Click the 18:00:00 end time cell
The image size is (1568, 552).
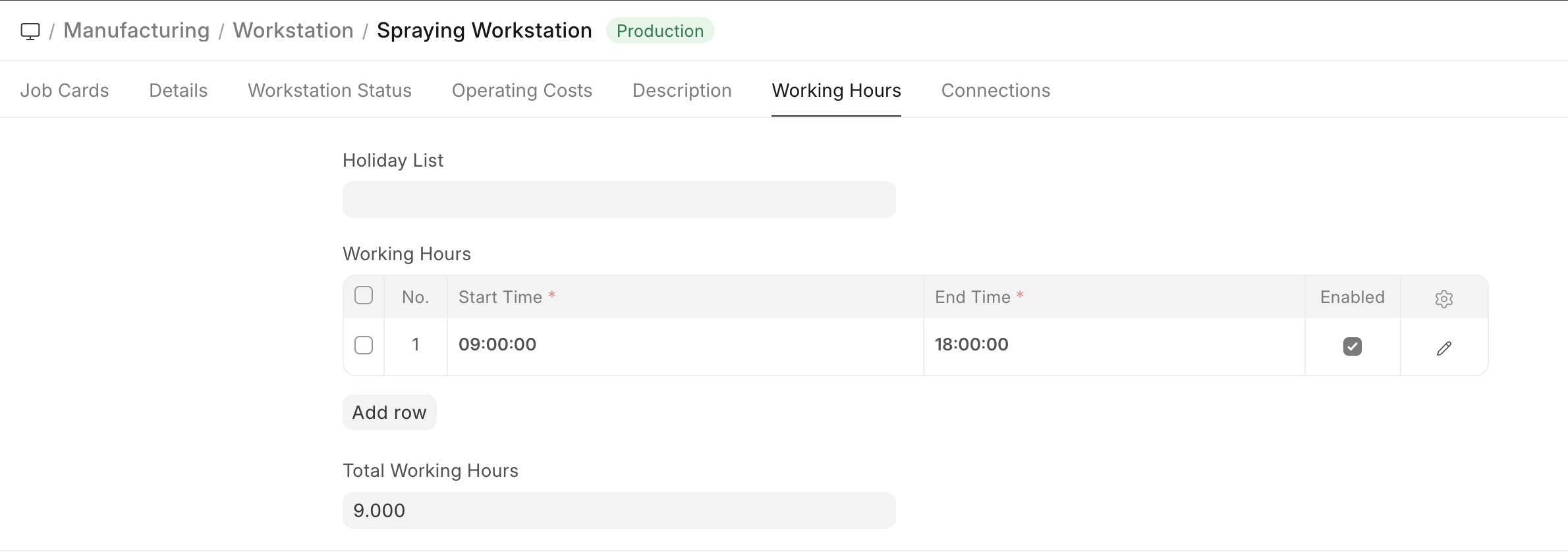pos(1113,345)
